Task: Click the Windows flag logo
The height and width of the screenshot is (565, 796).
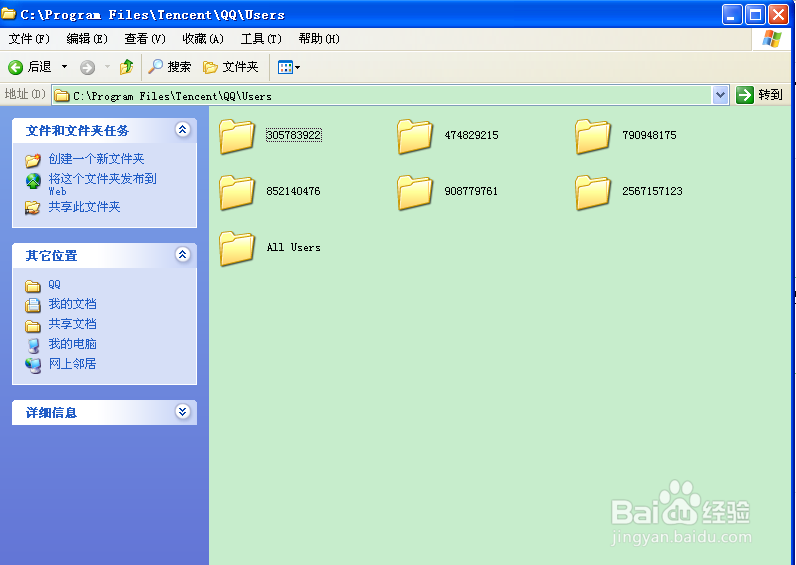Action: [771, 39]
